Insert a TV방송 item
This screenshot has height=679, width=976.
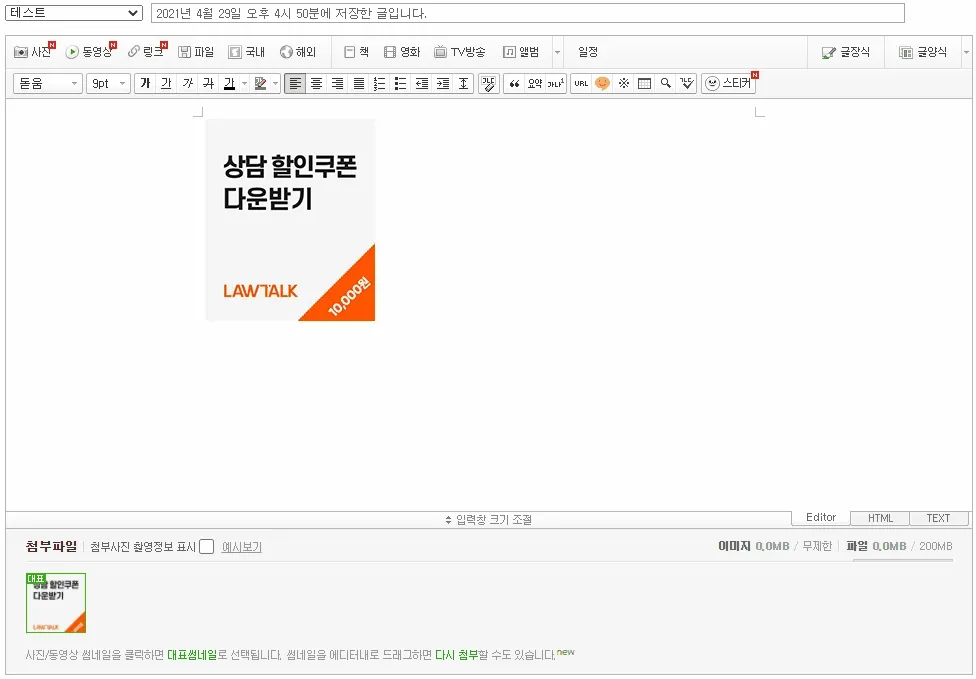[x=460, y=52]
